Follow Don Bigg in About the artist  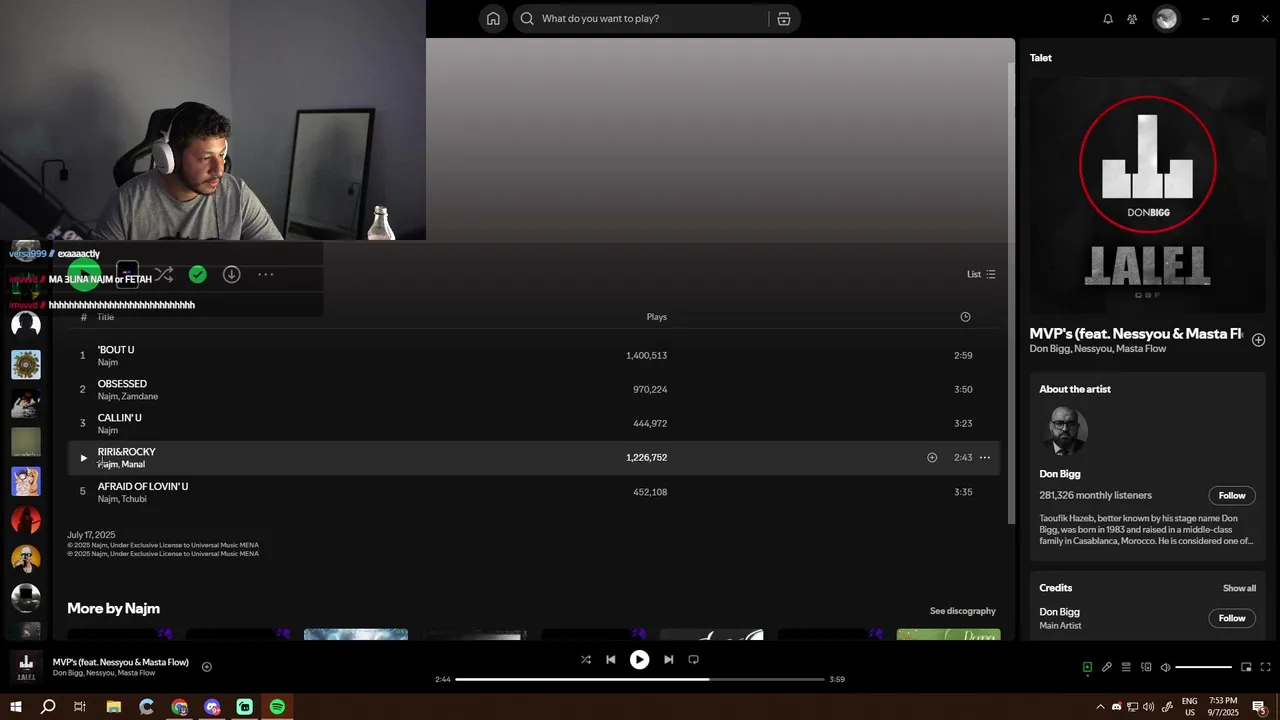pos(1232,495)
